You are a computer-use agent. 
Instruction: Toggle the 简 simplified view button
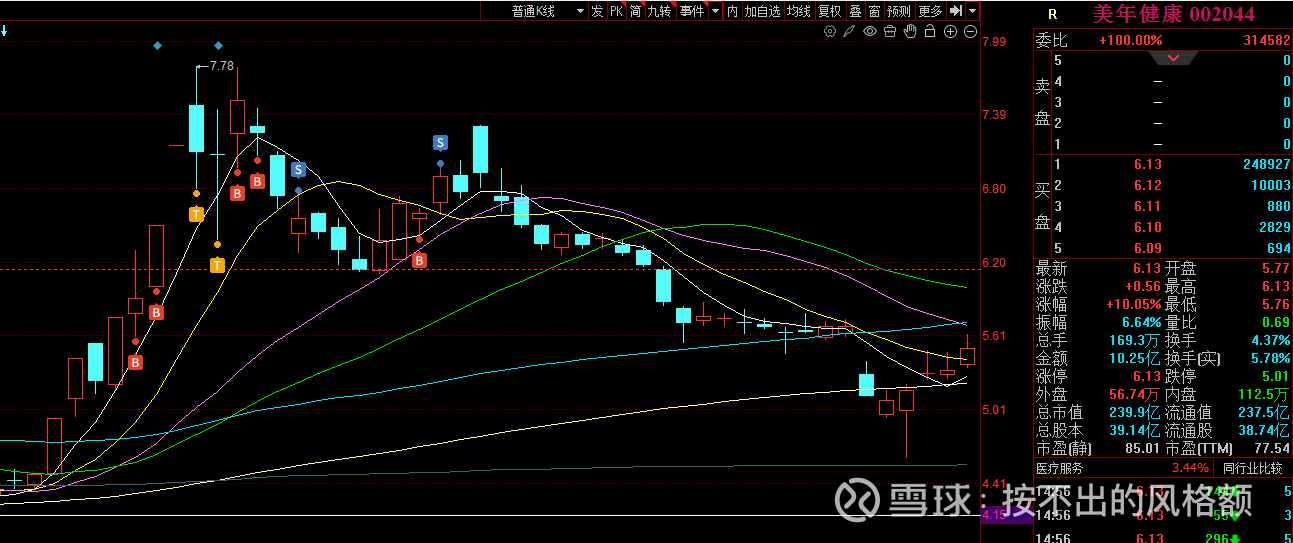(x=635, y=11)
